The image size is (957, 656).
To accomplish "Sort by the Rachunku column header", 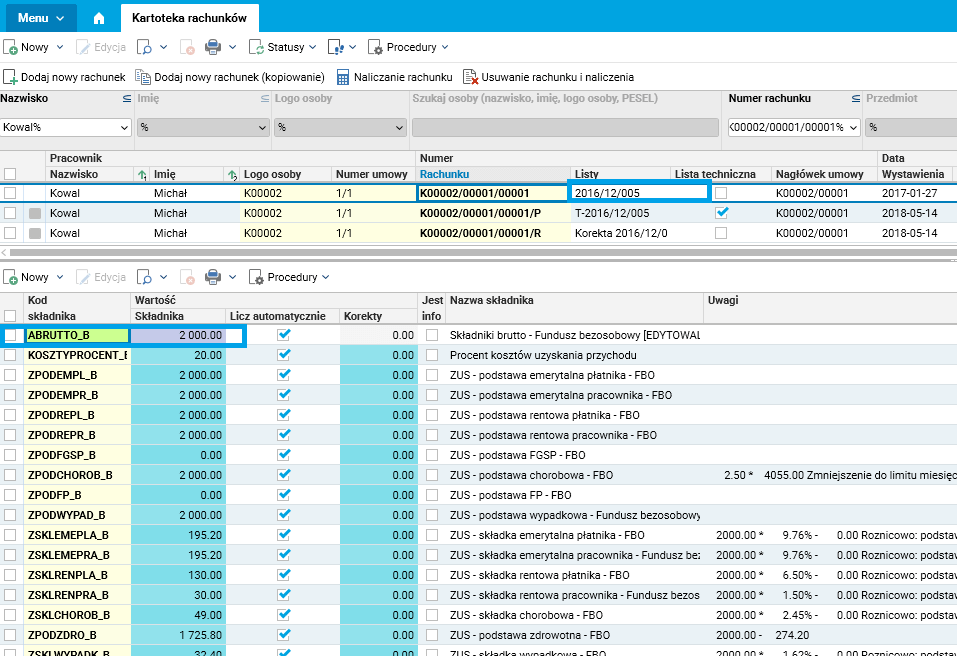I will pos(445,174).
